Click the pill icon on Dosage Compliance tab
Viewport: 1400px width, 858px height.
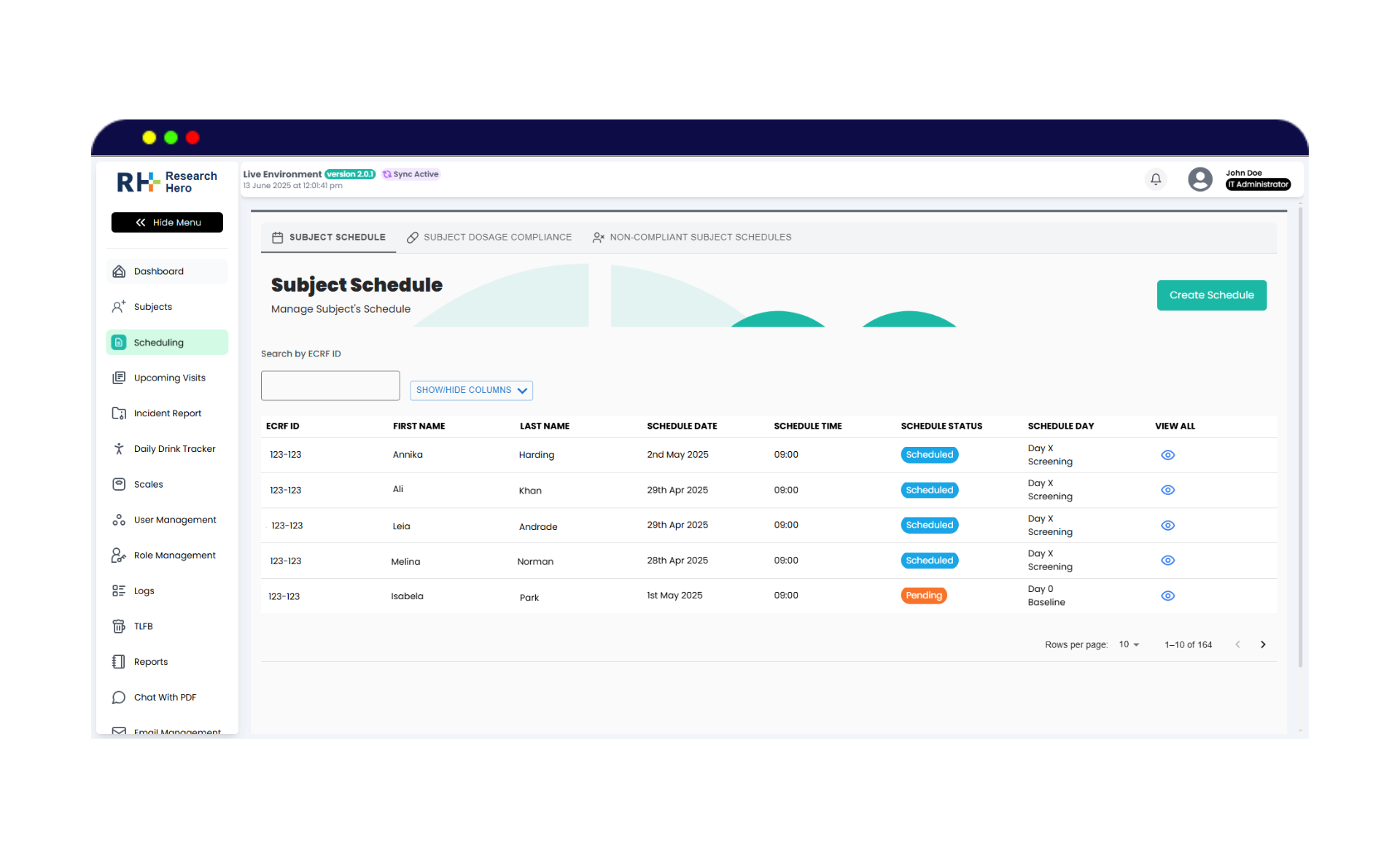(413, 238)
